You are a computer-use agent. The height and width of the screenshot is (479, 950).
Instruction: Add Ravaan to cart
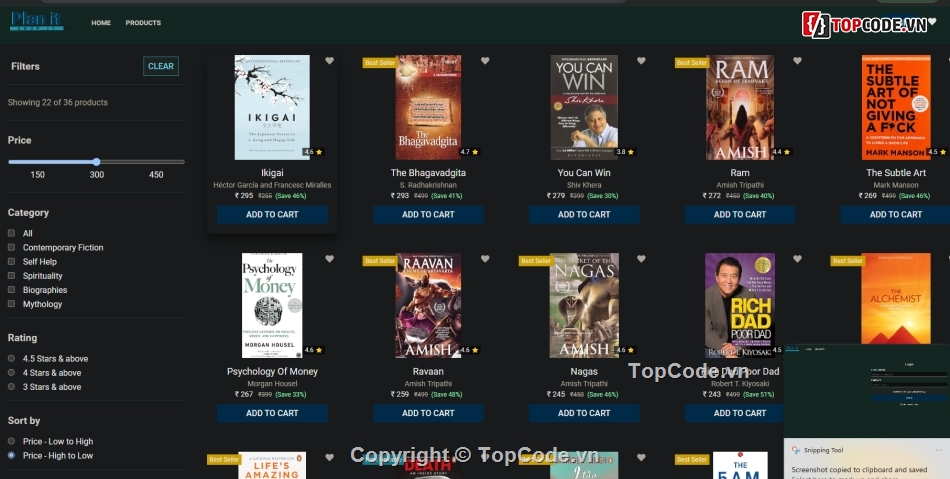coord(428,413)
